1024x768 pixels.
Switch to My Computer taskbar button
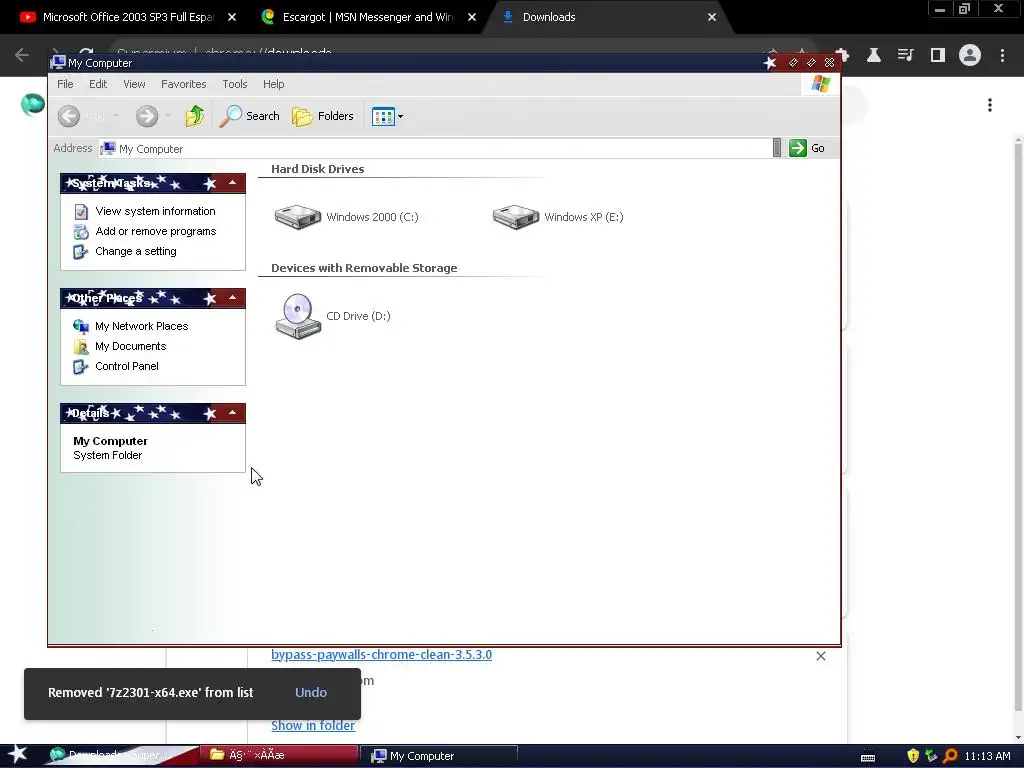[x=439, y=756]
